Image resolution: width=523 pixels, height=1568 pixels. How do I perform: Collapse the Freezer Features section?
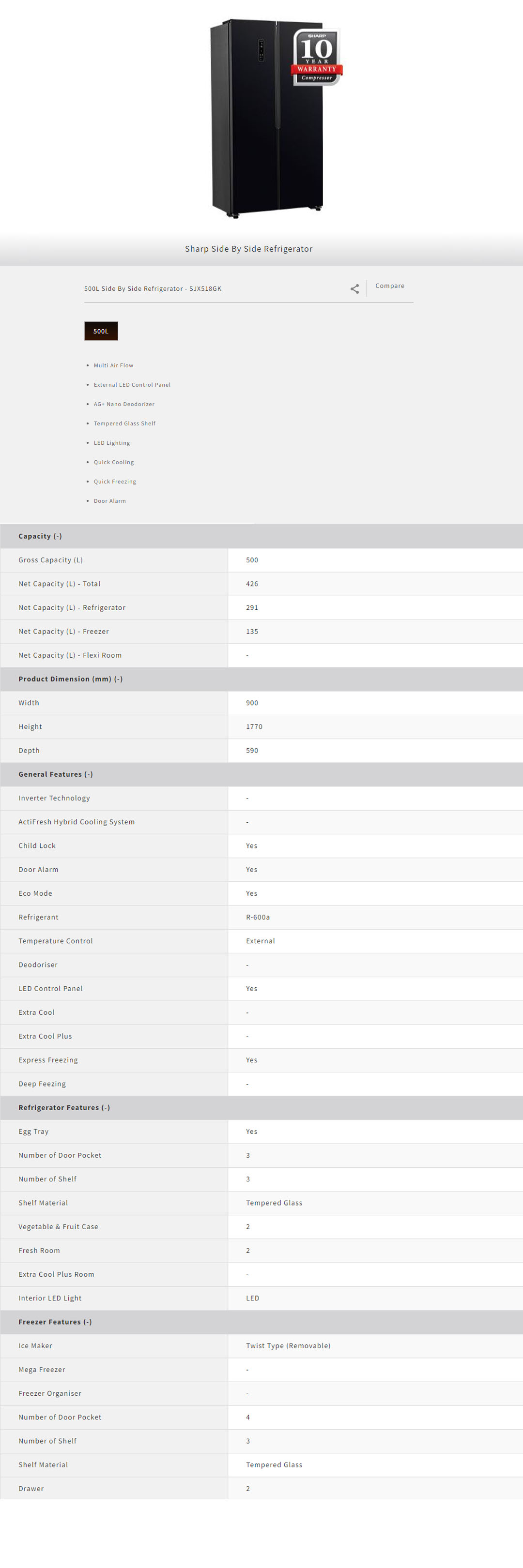click(x=55, y=1322)
